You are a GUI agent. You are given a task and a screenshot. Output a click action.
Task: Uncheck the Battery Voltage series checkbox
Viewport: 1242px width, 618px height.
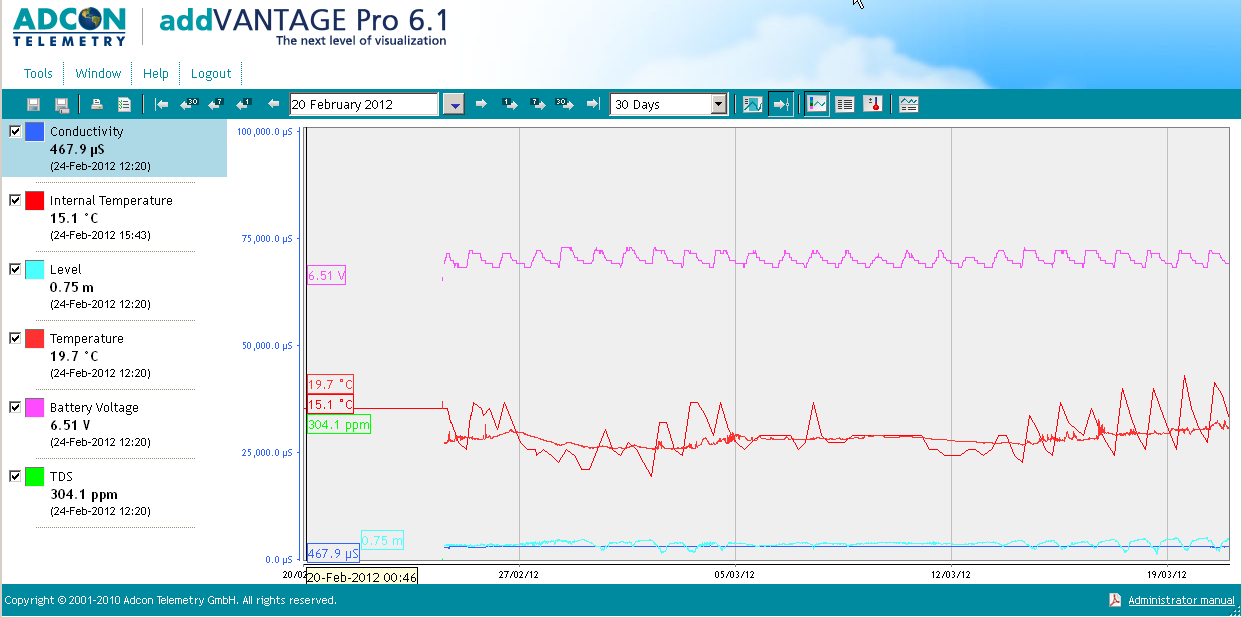[15, 407]
